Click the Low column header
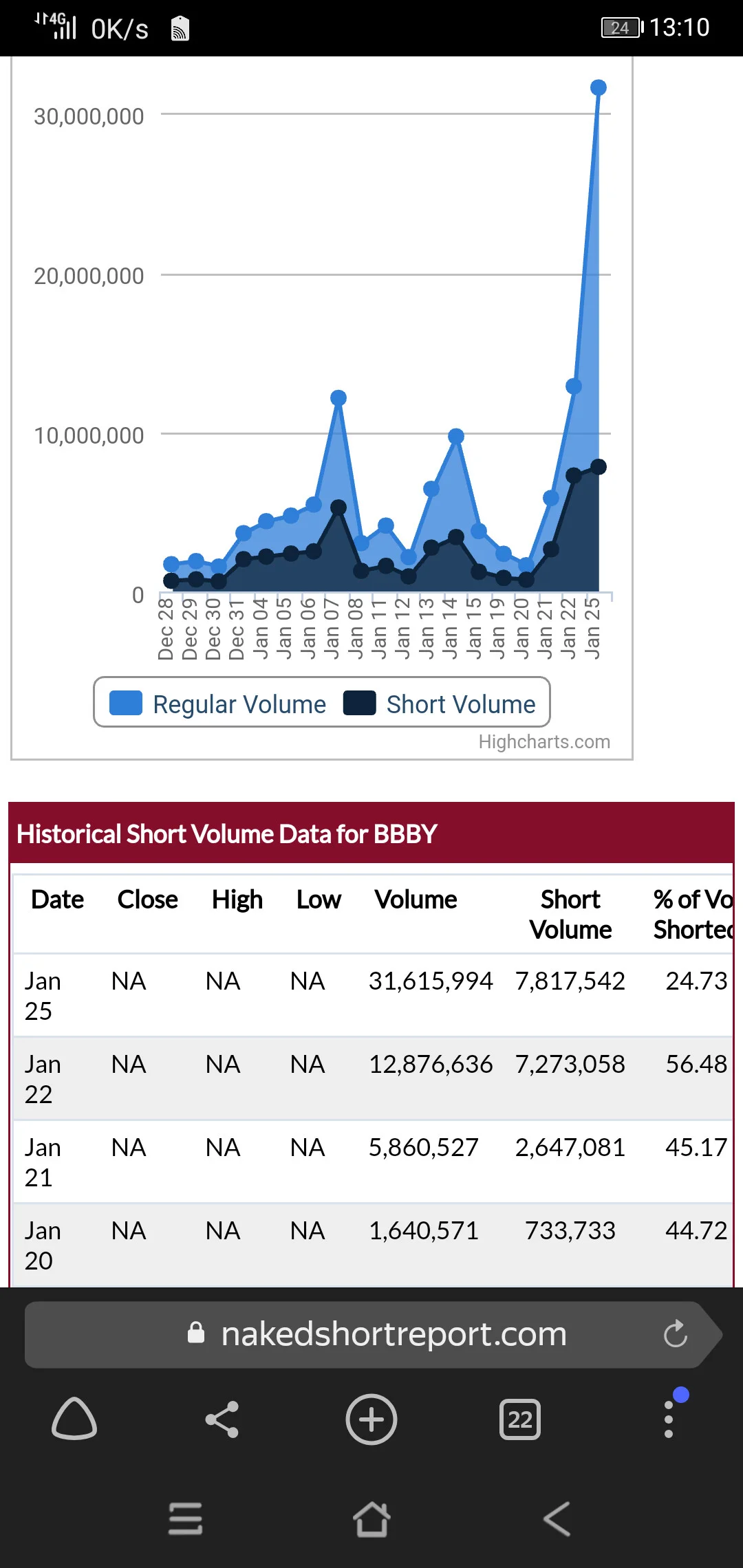This screenshot has width=743, height=1568. [x=319, y=900]
